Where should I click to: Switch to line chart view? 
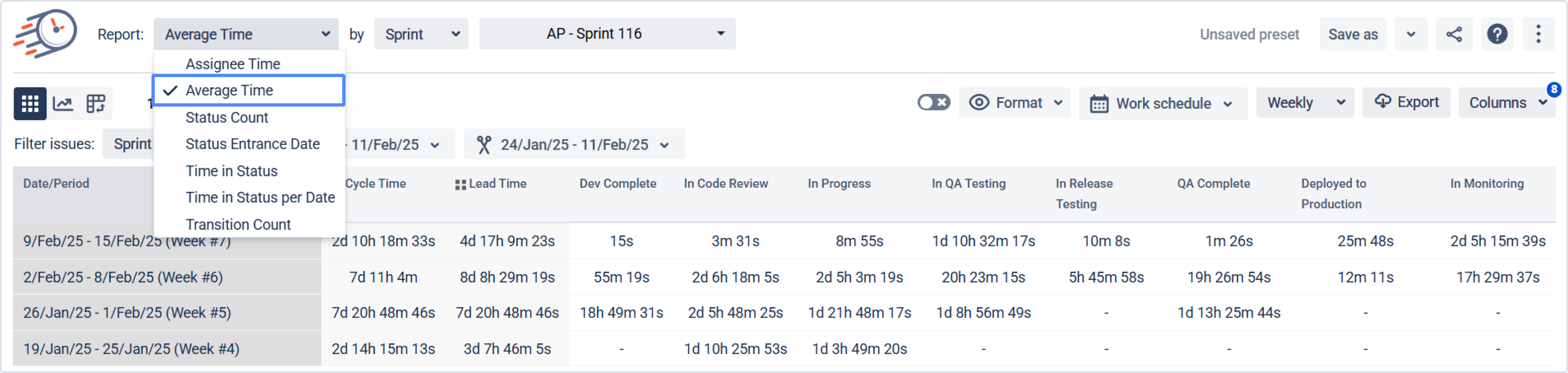tap(63, 104)
